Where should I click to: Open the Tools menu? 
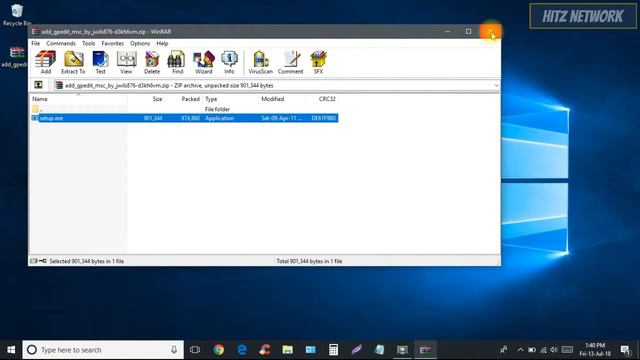[89, 43]
